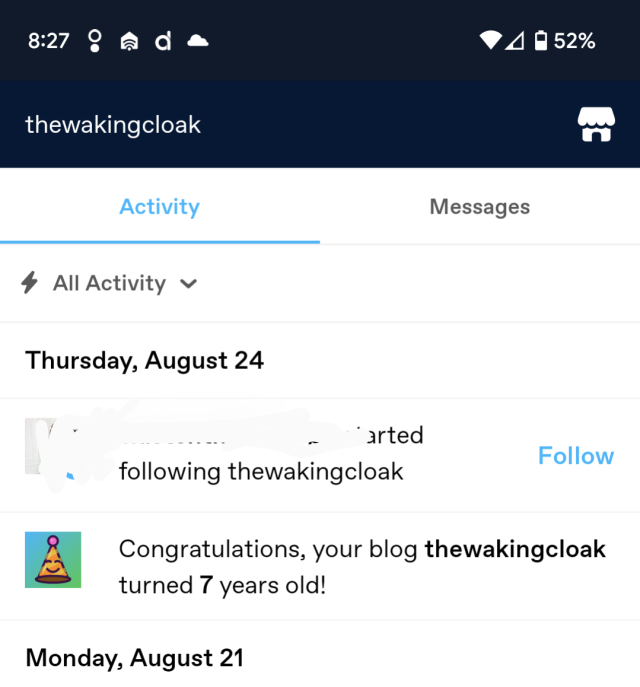Tap the 8:27 clock in status bar
This screenshot has width=640, height=687.
[49, 41]
